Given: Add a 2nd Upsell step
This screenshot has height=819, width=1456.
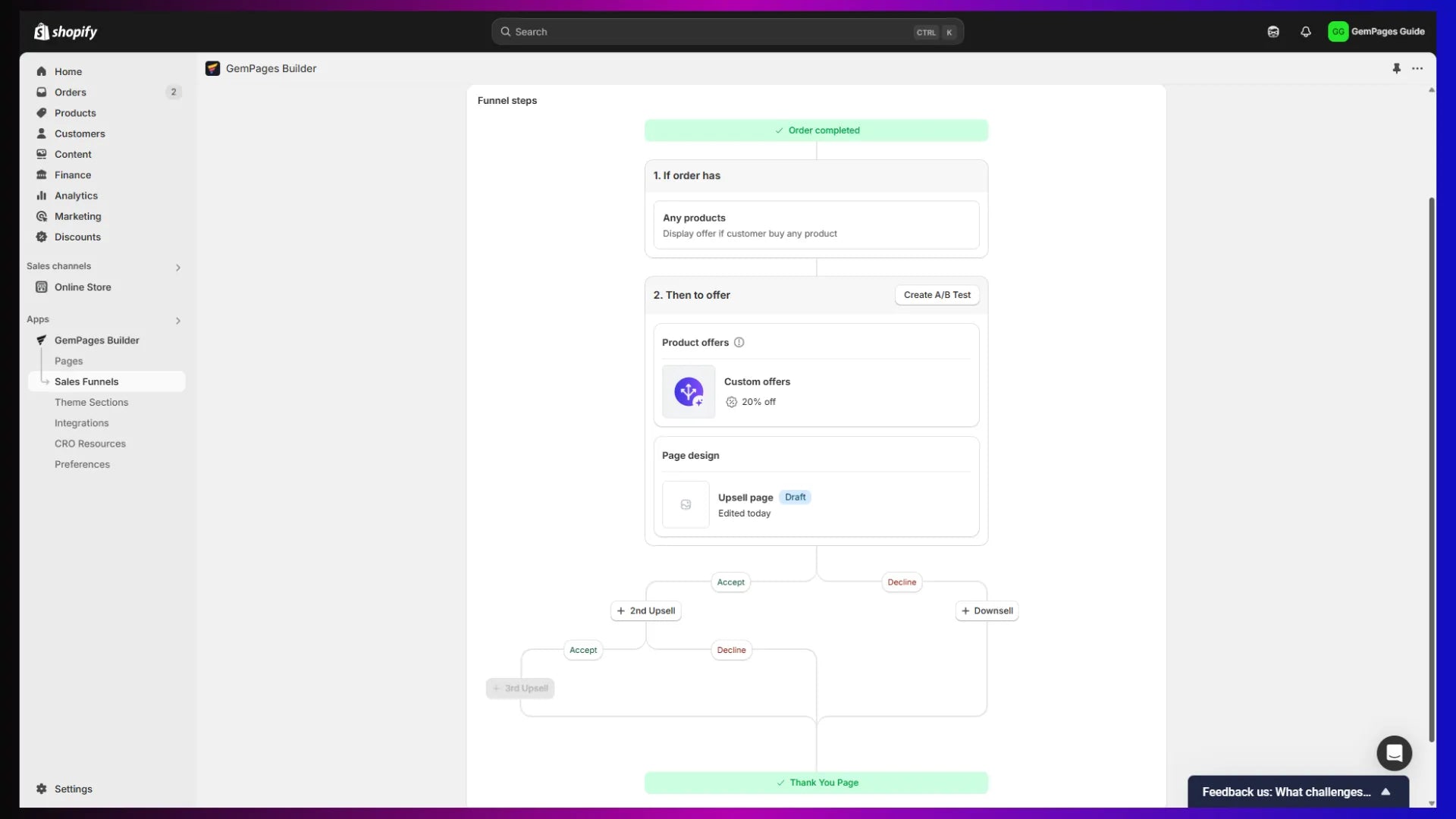Looking at the screenshot, I should 645,611.
